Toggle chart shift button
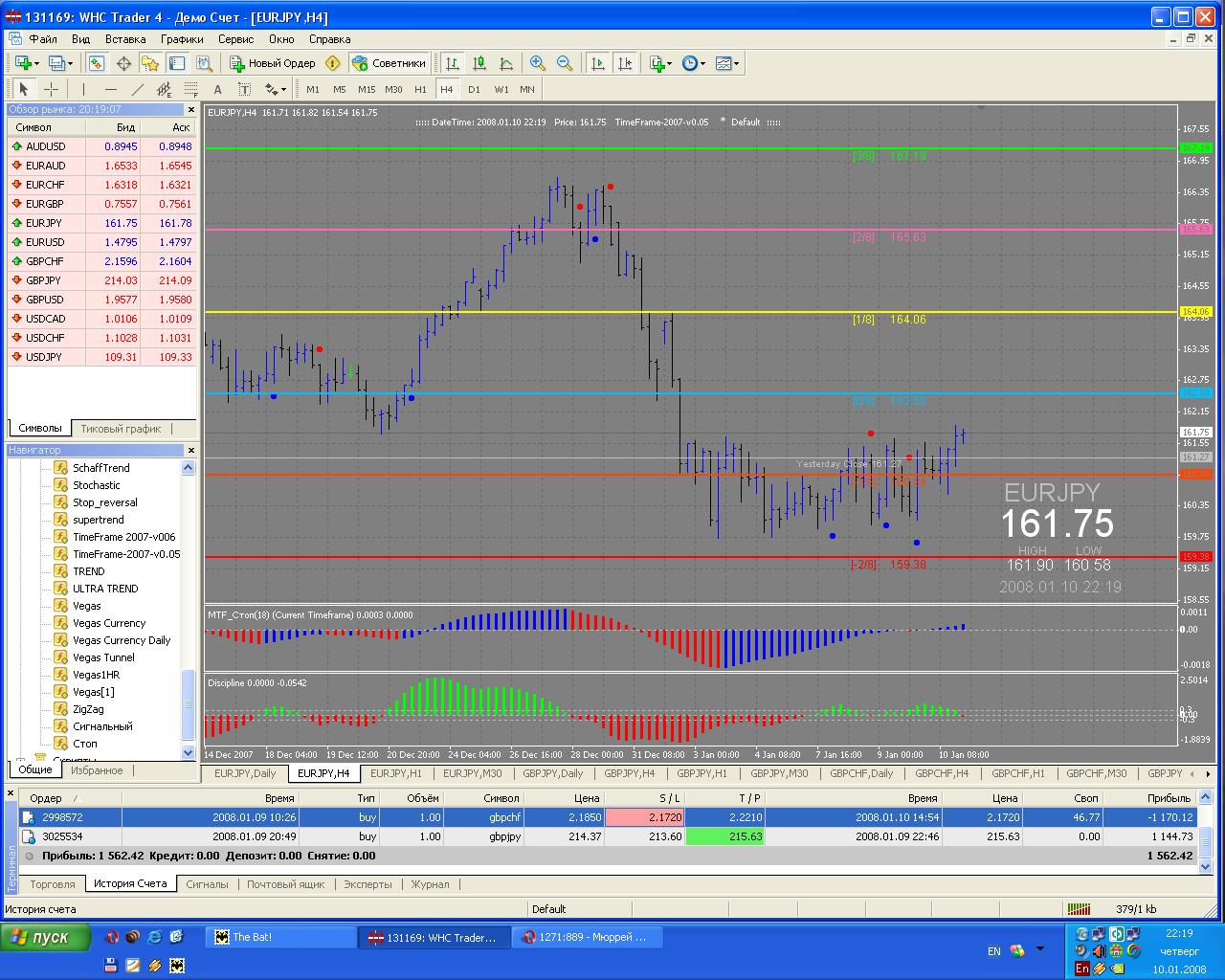The height and width of the screenshot is (980, 1225). click(625, 63)
